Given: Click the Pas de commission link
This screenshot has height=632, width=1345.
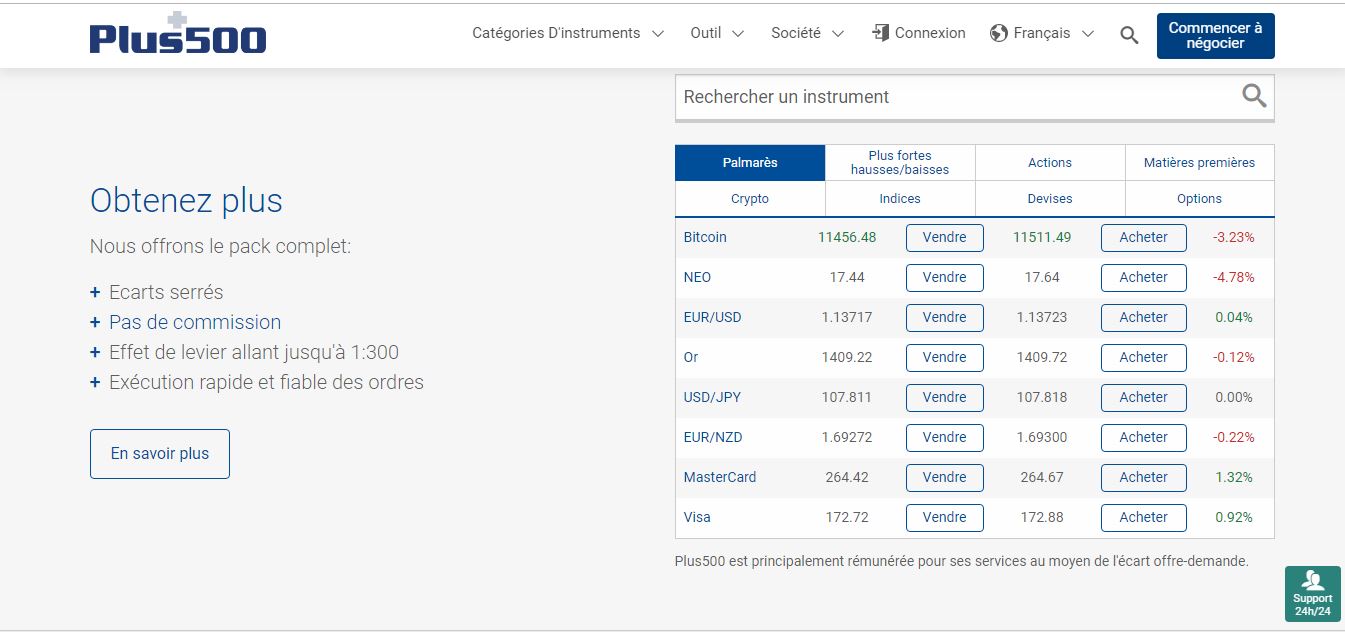Looking at the screenshot, I should (195, 322).
